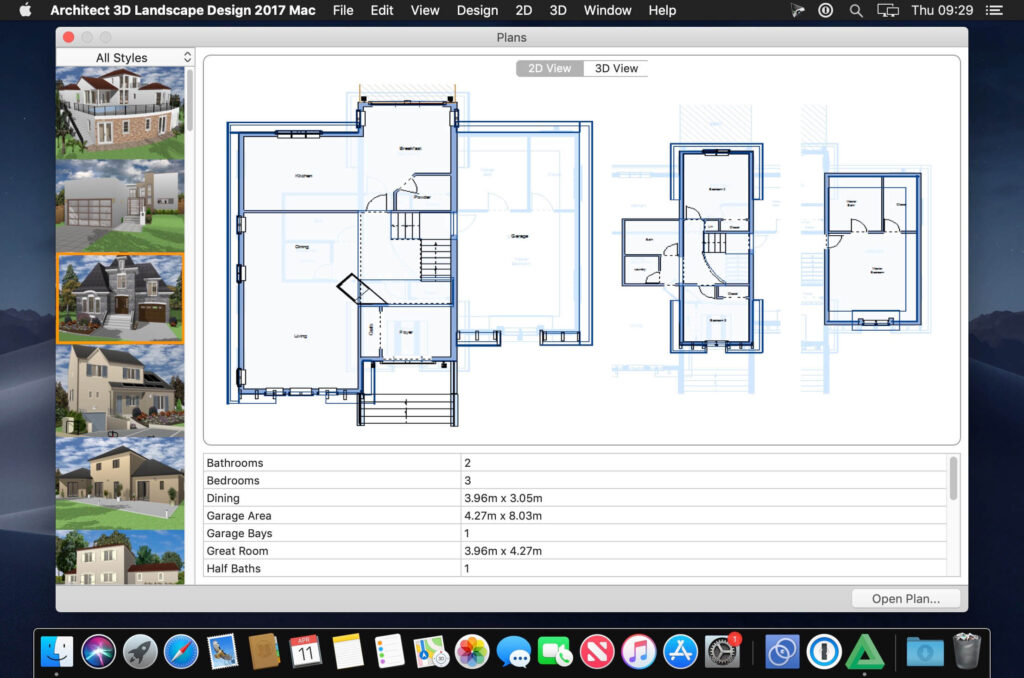Image resolution: width=1024 pixels, height=678 pixels.
Task: Select the white terraced house thumbnail
Action: [x=120, y=112]
